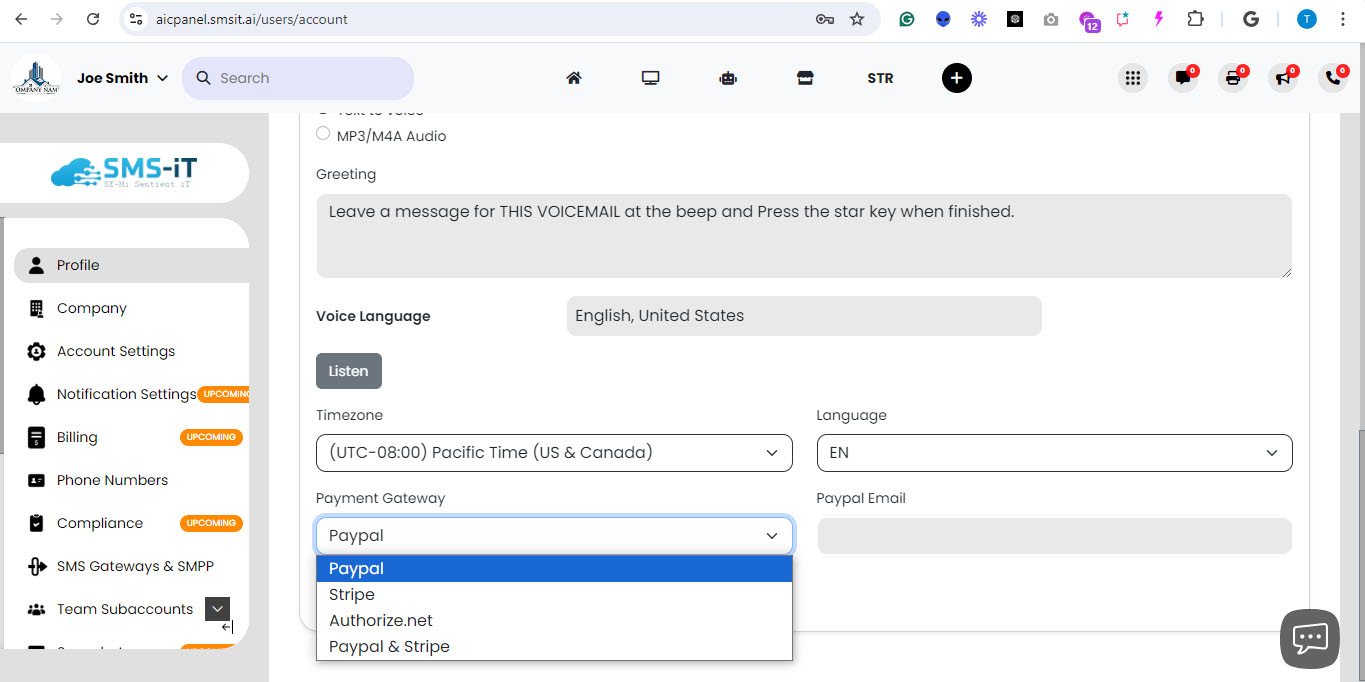The width and height of the screenshot is (1365, 682).
Task: Open the Timezone dropdown
Action: click(x=554, y=453)
